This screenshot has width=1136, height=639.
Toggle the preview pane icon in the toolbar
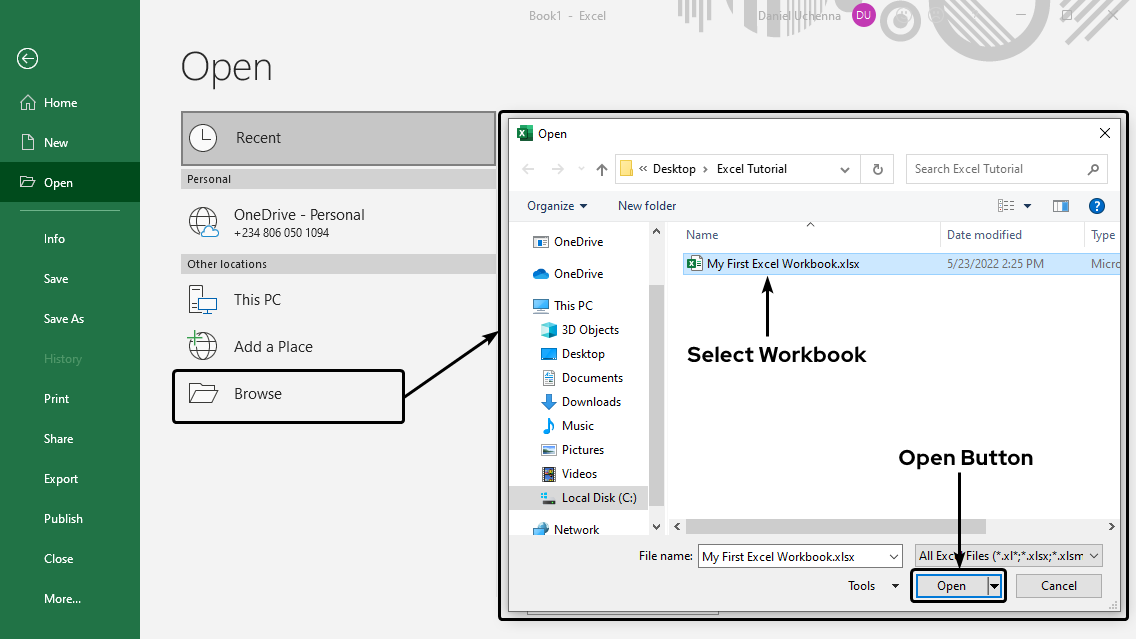click(x=1061, y=206)
